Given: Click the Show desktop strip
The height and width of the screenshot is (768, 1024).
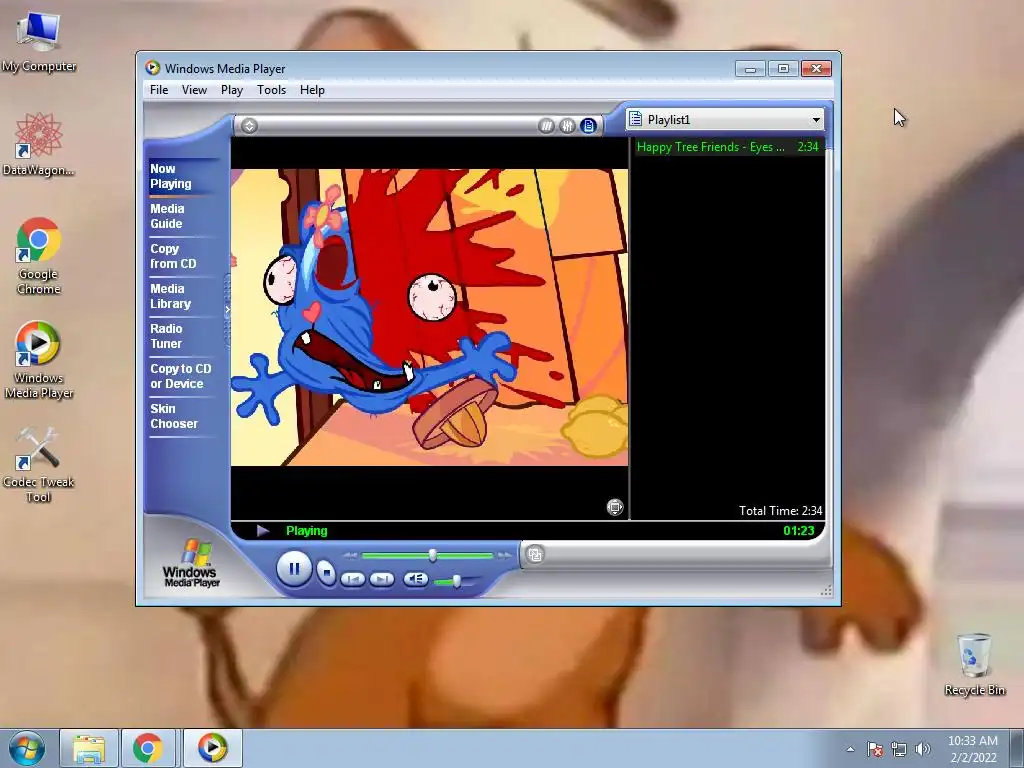Looking at the screenshot, I should 1017,748.
